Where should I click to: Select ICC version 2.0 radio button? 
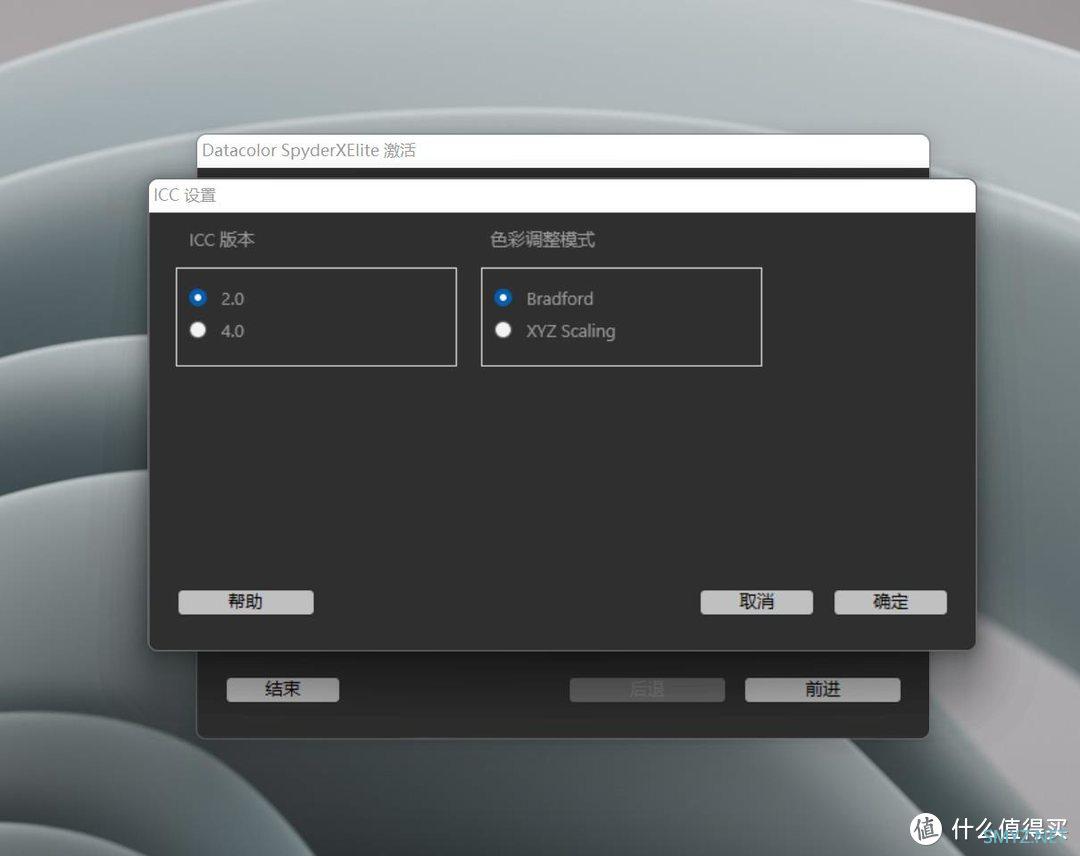click(198, 297)
